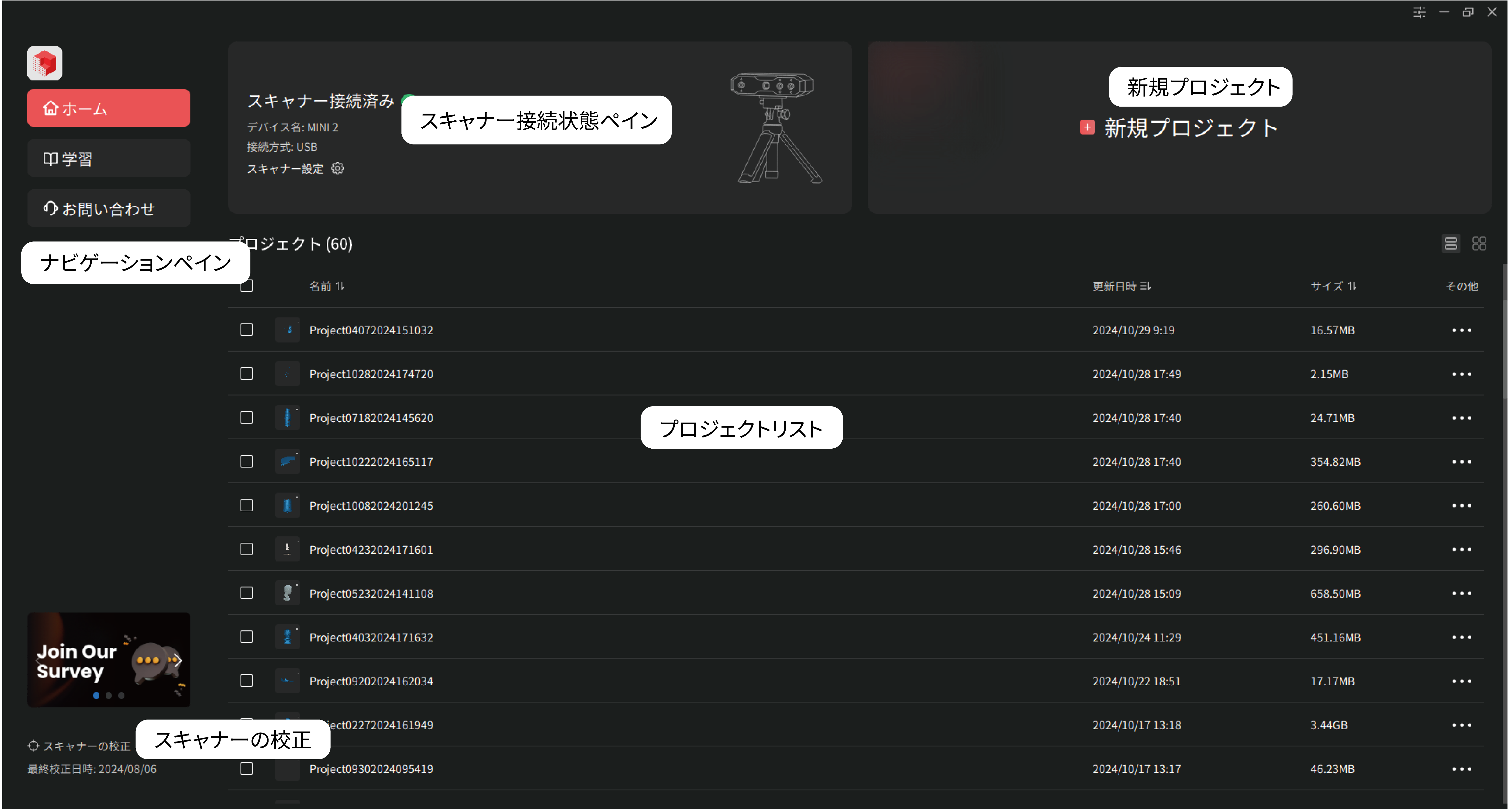Click the 658.50MB size value
This screenshot has width=1509, height=812.
tap(1335, 594)
